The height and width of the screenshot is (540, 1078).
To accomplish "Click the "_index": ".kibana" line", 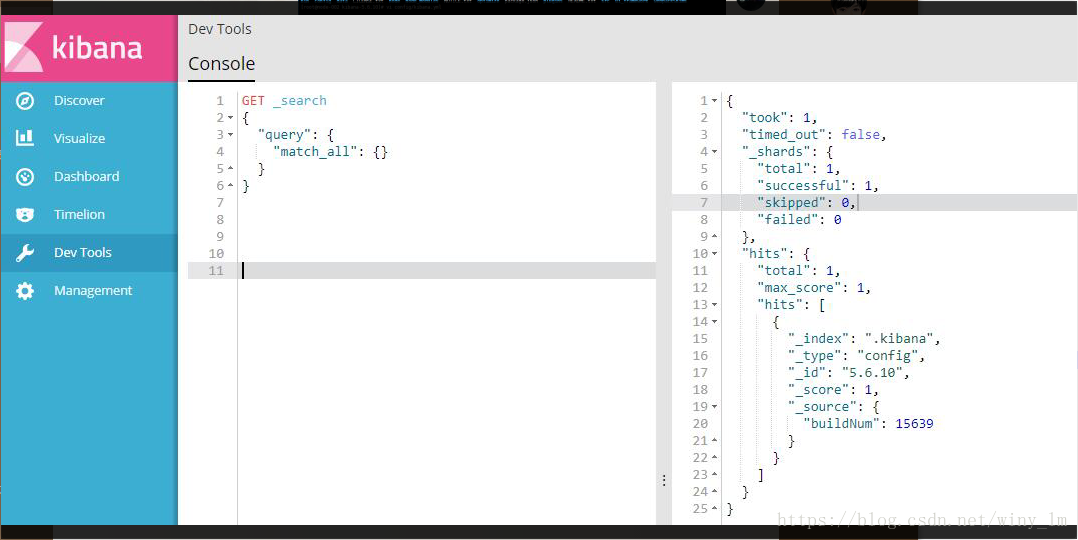I will click(864, 338).
